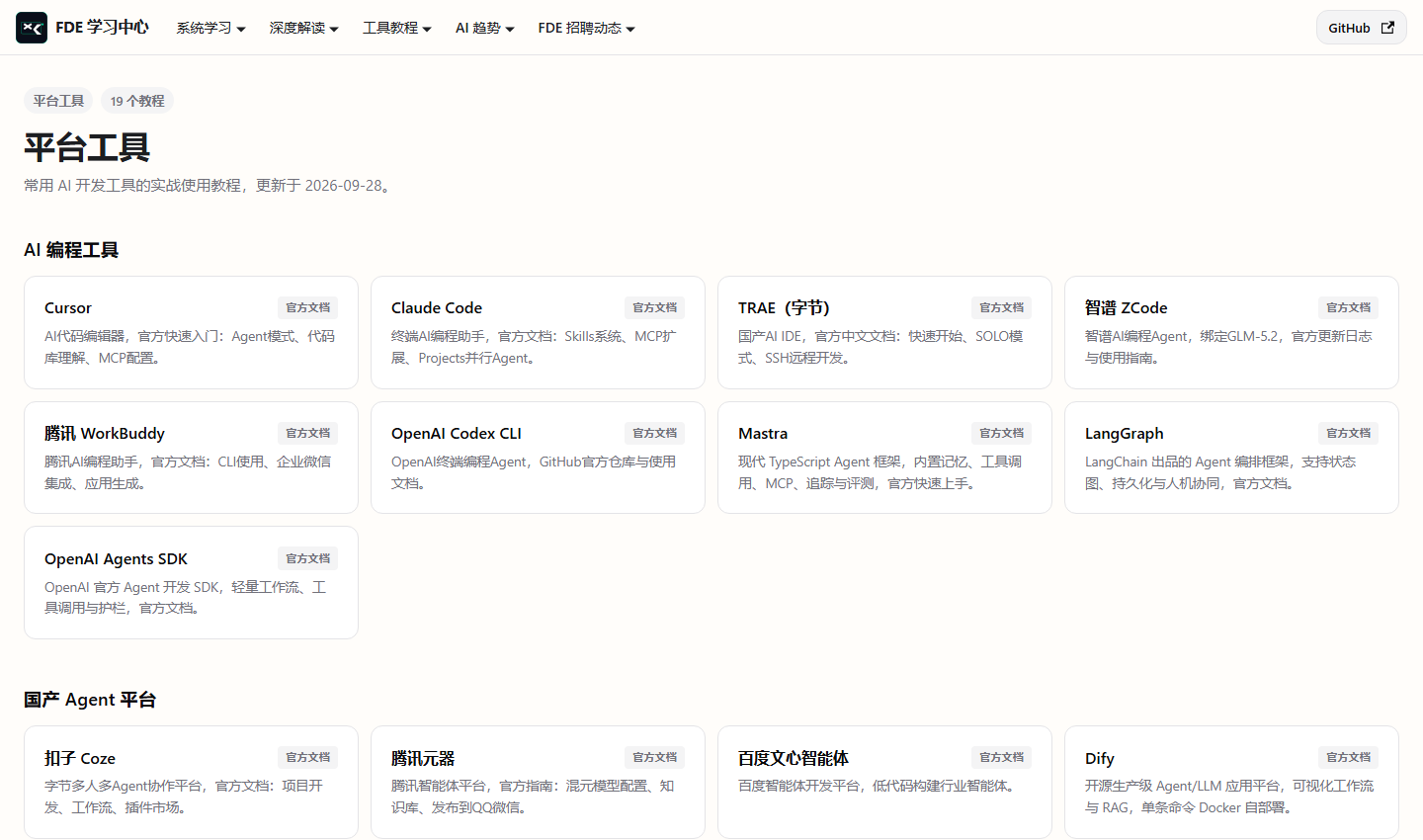Open the OpenAI Agents SDK card

(x=191, y=583)
